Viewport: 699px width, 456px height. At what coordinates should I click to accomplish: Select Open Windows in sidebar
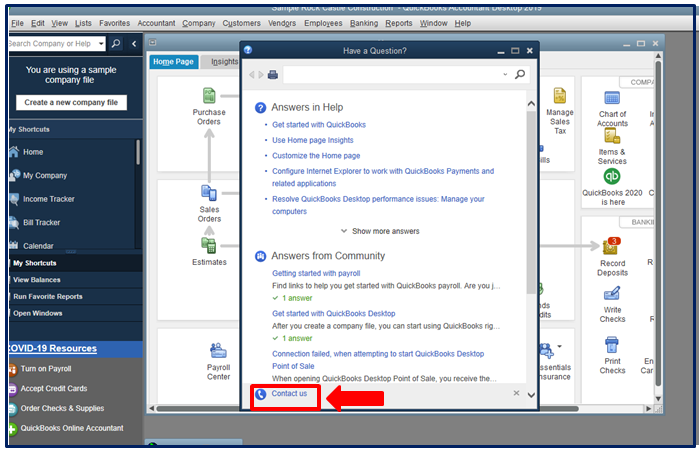point(37,313)
